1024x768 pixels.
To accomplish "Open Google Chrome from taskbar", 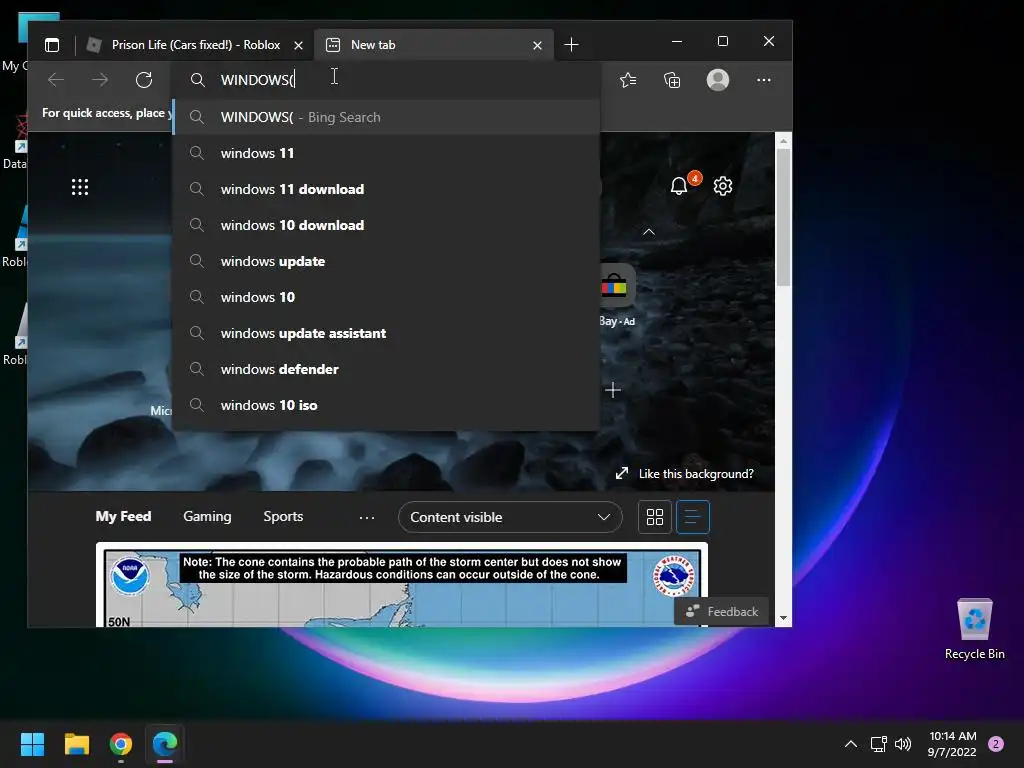I will (121, 744).
